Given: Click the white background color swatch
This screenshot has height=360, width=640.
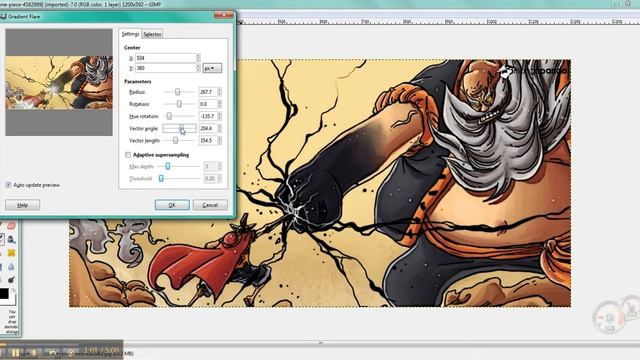Looking at the screenshot, I should pyautogui.click(x=12, y=300).
